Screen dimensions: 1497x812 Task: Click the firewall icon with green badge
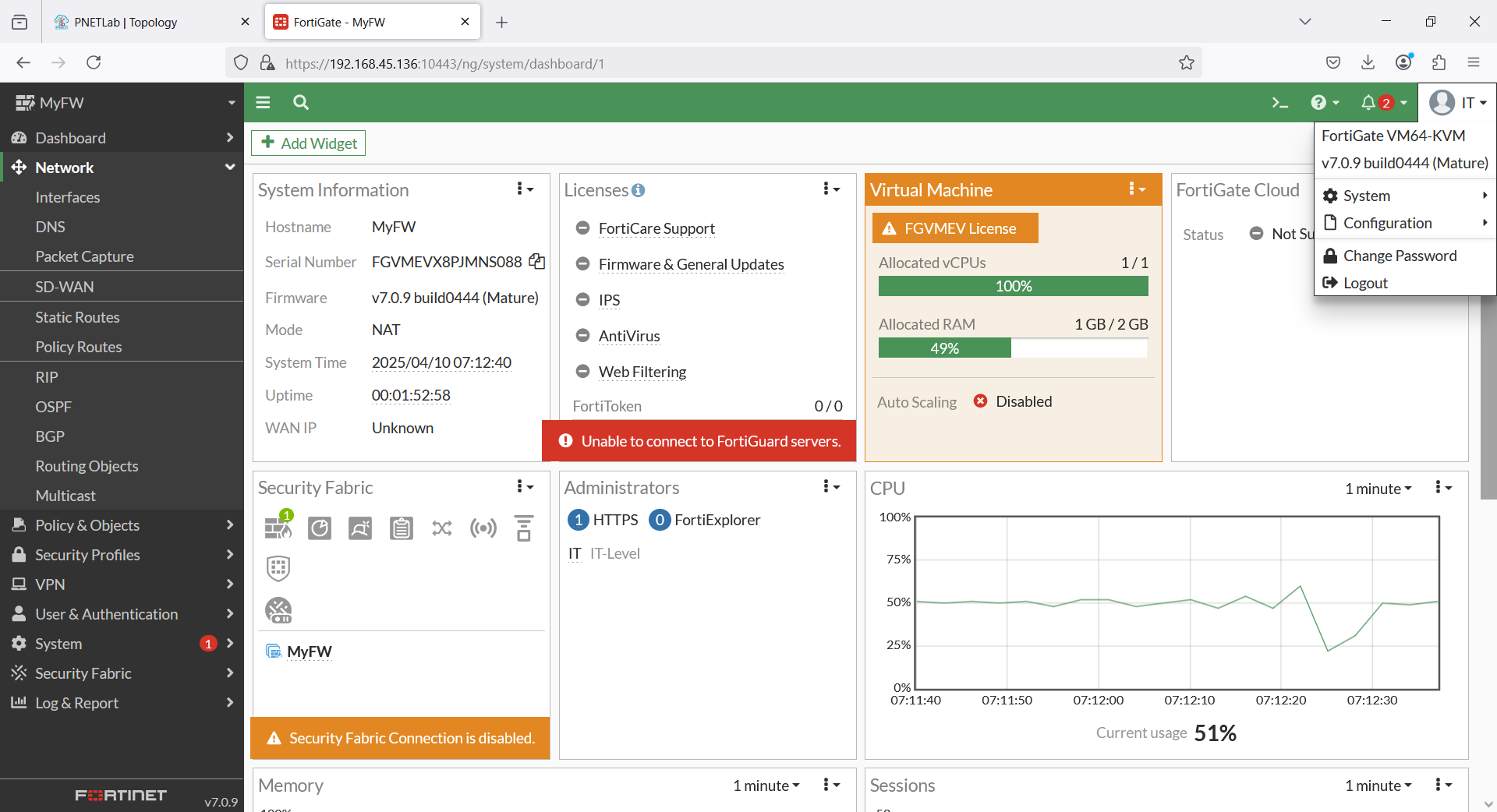[278, 526]
